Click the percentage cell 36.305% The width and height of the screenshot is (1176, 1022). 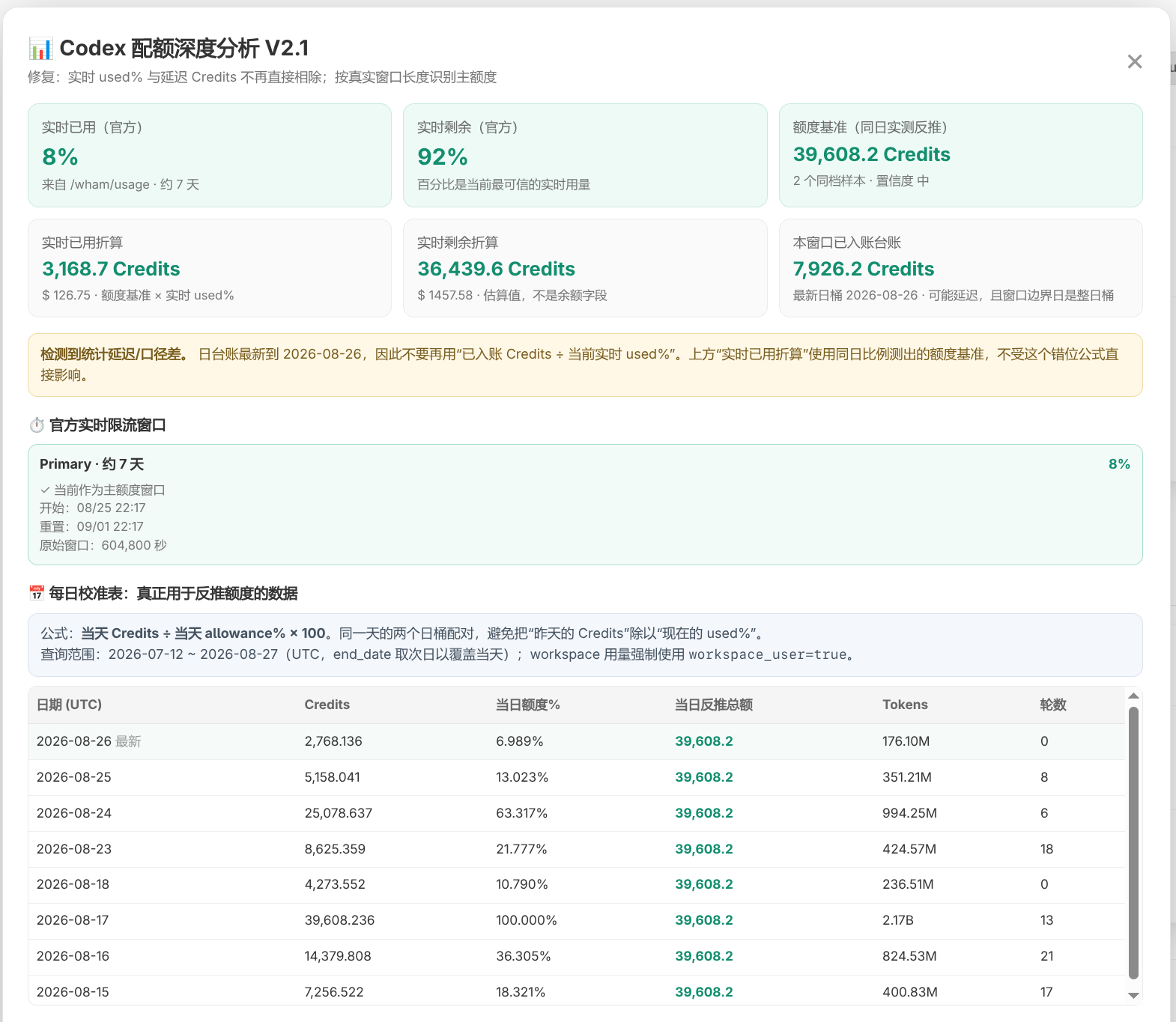tap(524, 956)
